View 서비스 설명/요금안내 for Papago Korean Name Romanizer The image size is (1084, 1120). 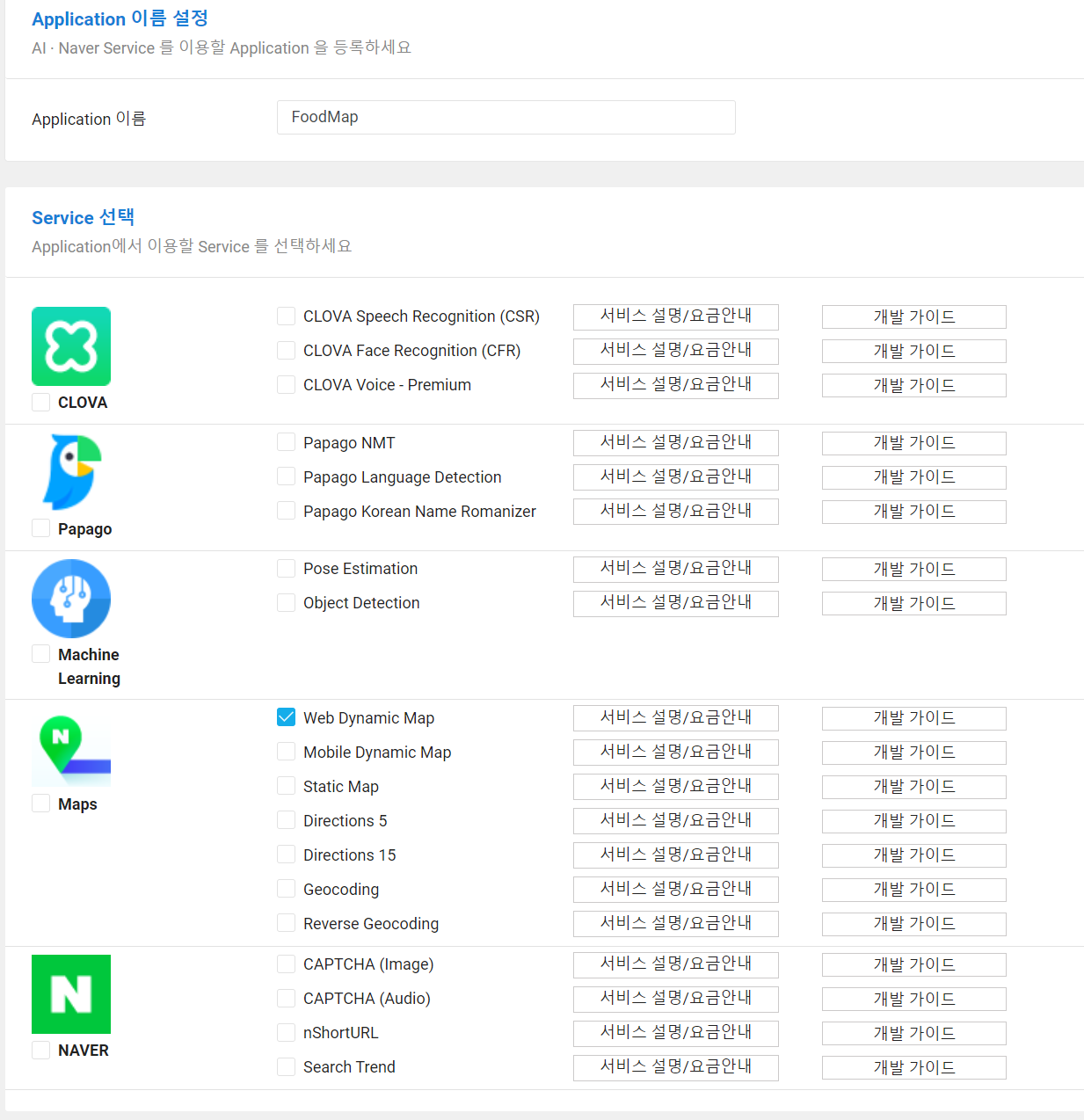click(676, 512)
